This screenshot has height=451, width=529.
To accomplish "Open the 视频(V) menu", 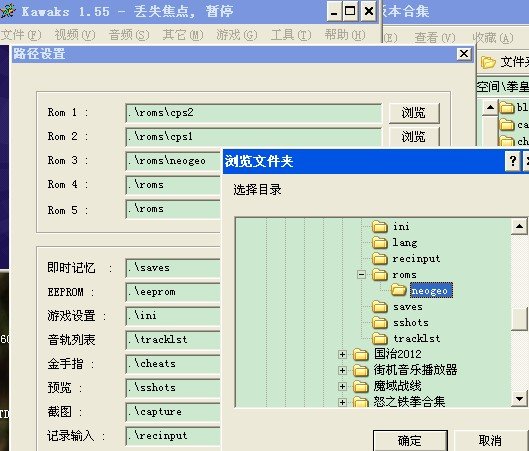I will 75,35.
